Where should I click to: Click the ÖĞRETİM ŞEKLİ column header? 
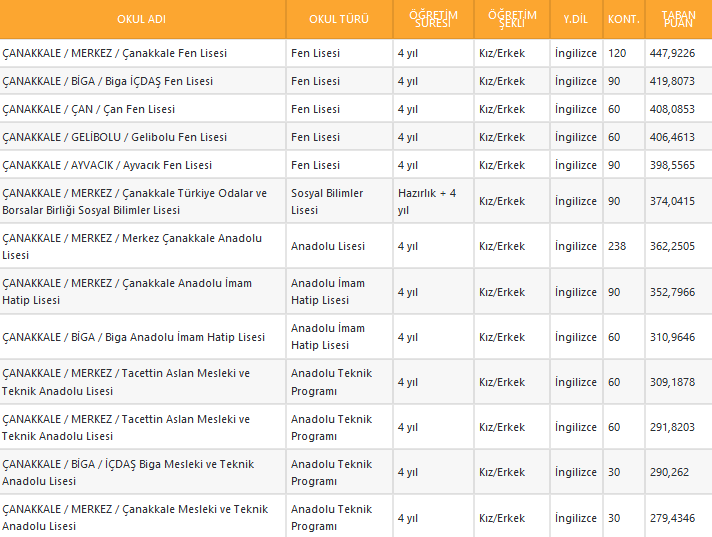tap(512, 19)
